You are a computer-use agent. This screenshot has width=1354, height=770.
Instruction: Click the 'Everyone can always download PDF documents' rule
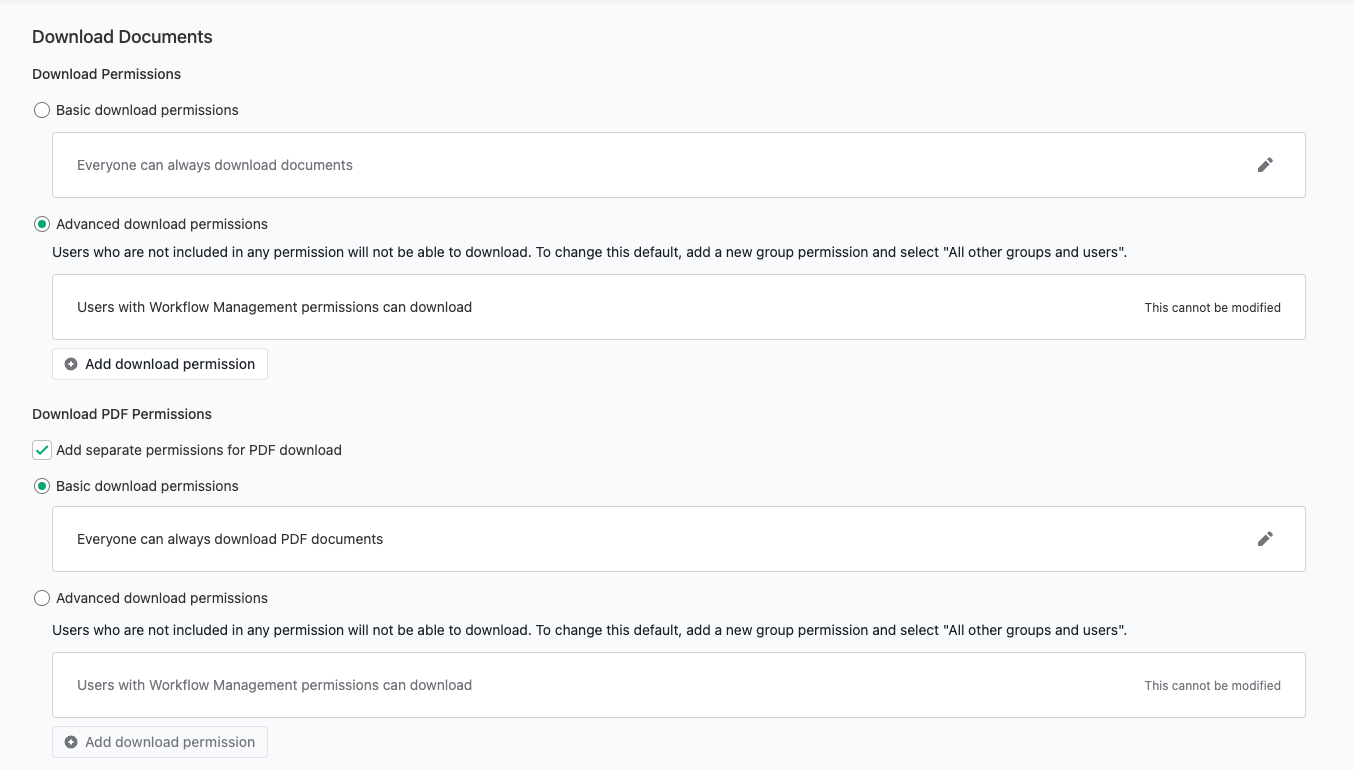[x=230, y=539]
